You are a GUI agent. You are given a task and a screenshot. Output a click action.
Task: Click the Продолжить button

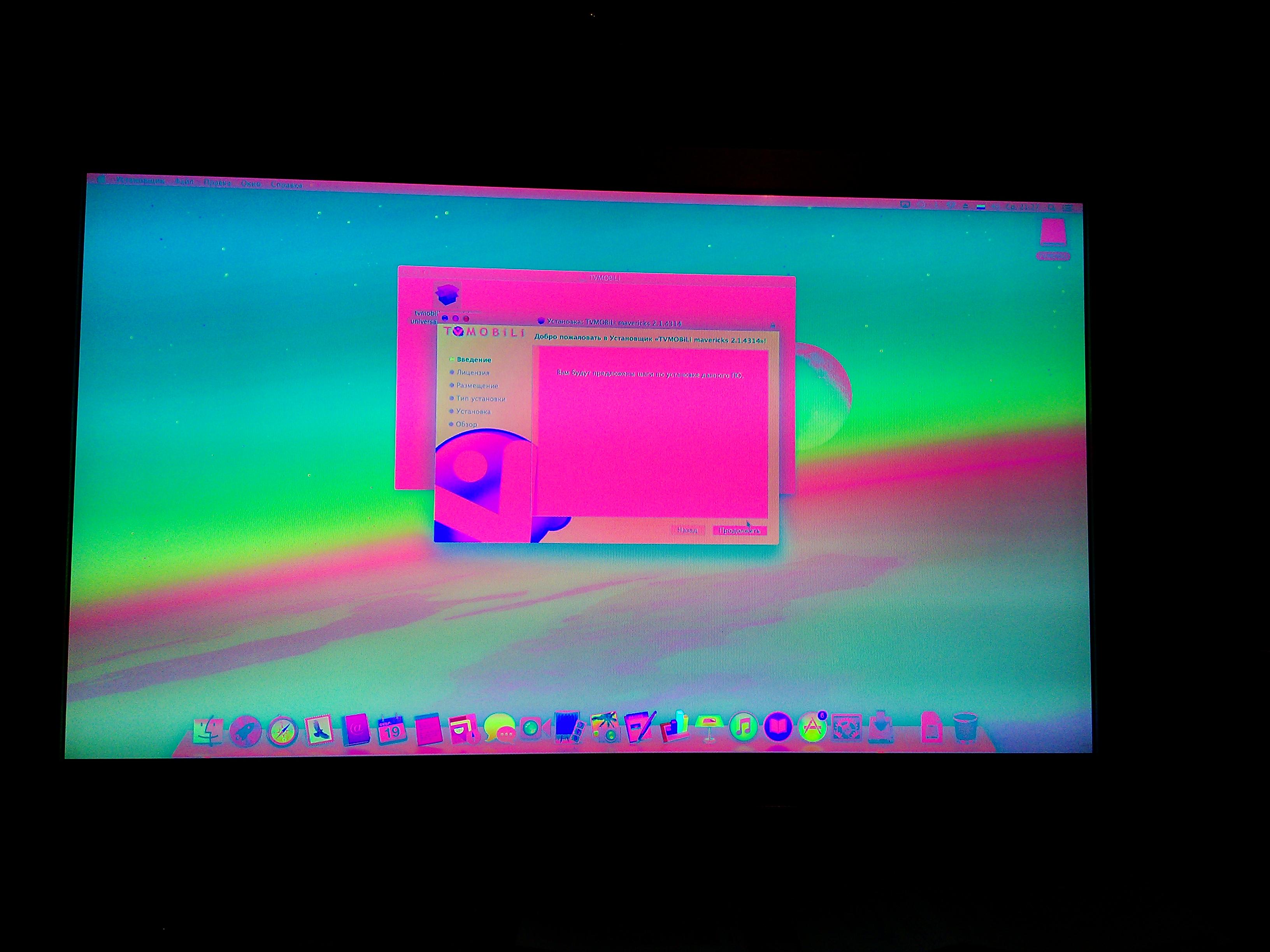click(740, 530)
